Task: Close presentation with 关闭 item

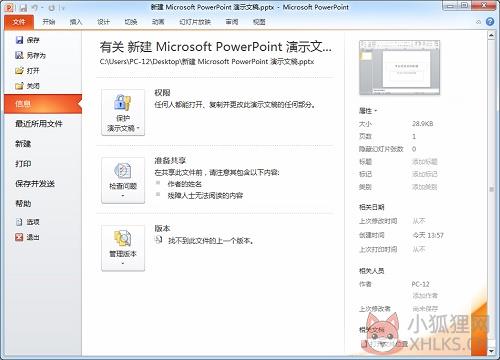Action: click(27, 86)
